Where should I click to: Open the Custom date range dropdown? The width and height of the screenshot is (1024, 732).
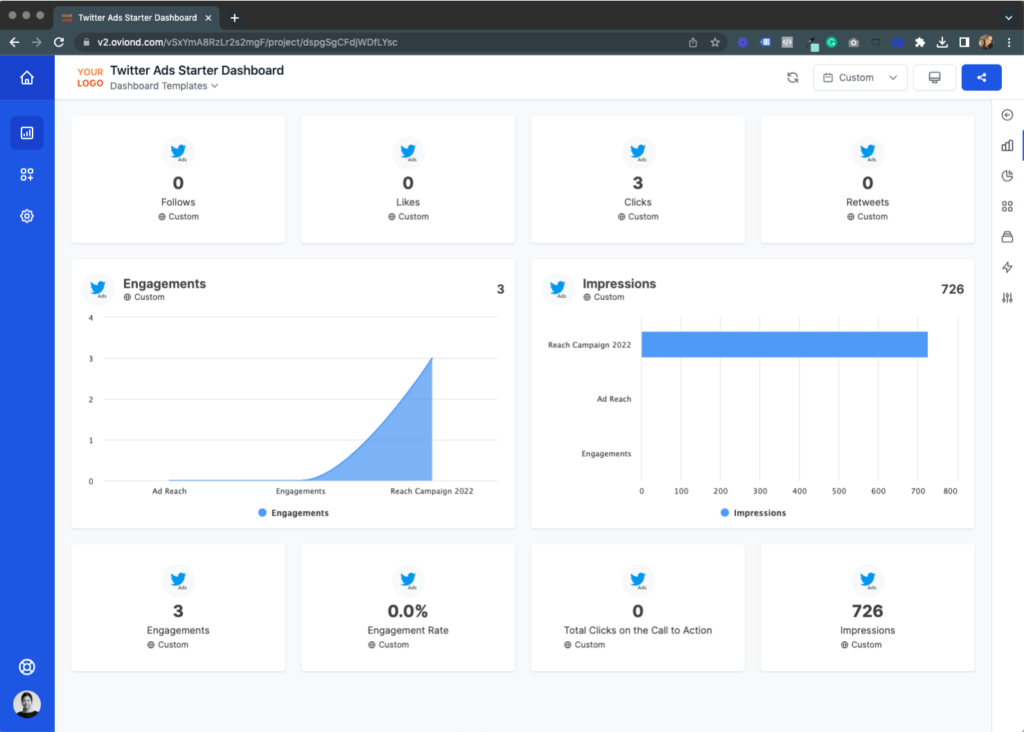point(860,78)
